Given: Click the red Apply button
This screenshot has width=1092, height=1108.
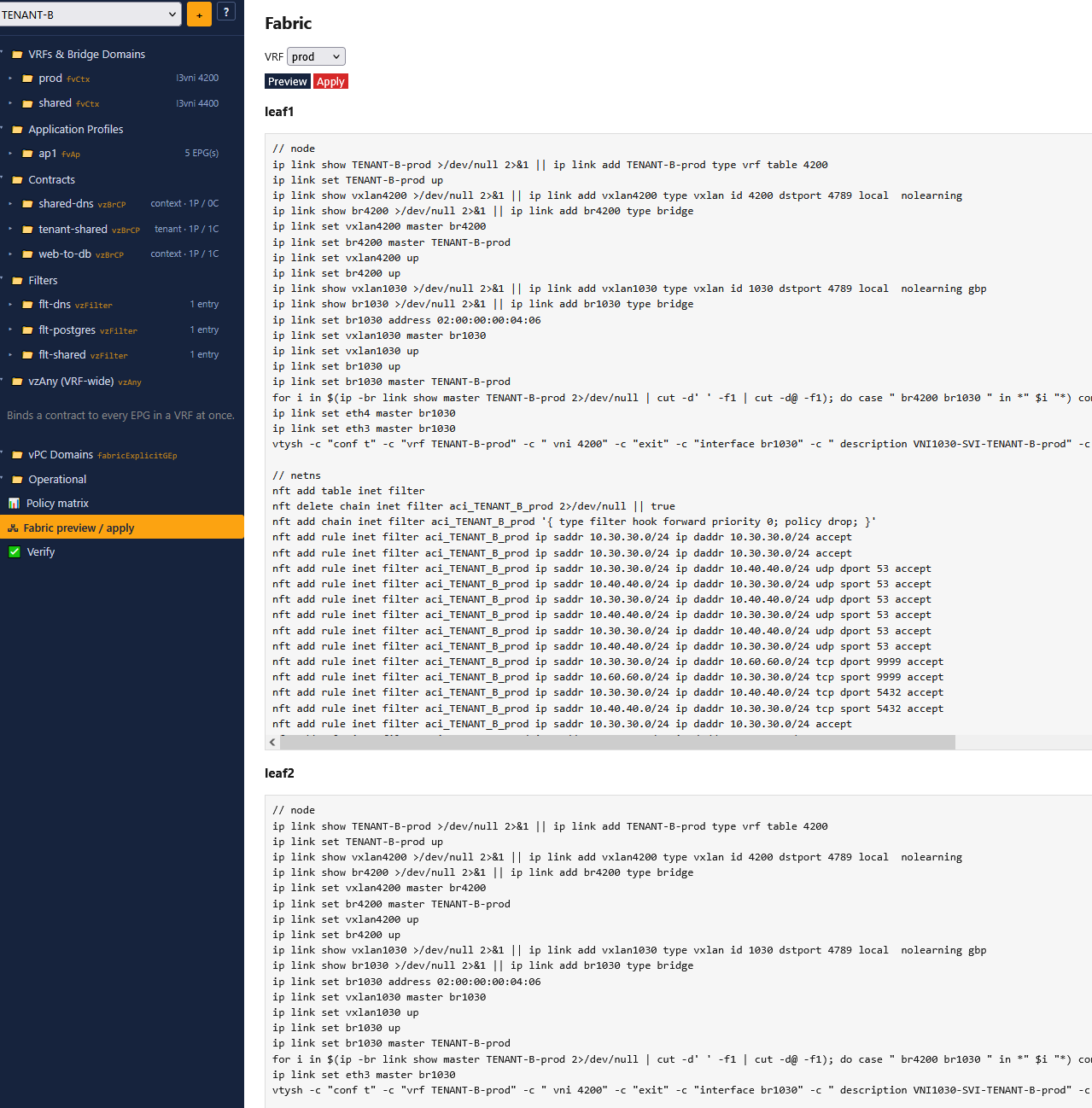Looking at the screenshot, I should [x=330, y=82].
